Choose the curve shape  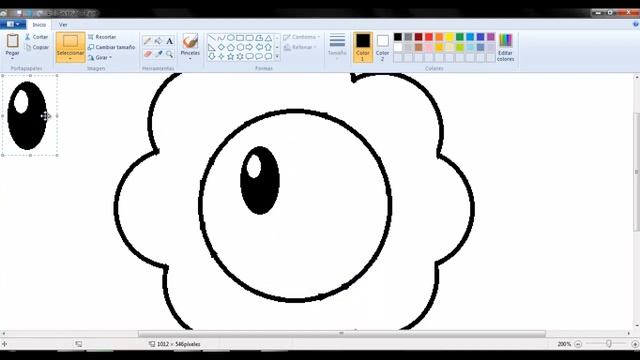221,38
